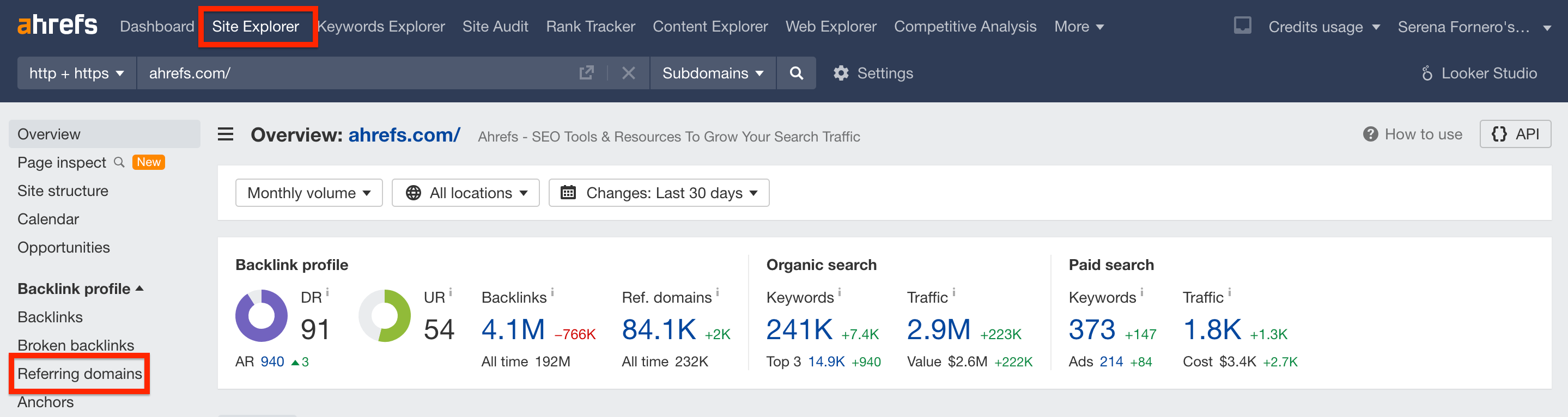Open Credits usage dropdown
Image resolution: width=1568 pixels, height=417 pixels.
coord(1324,27)
